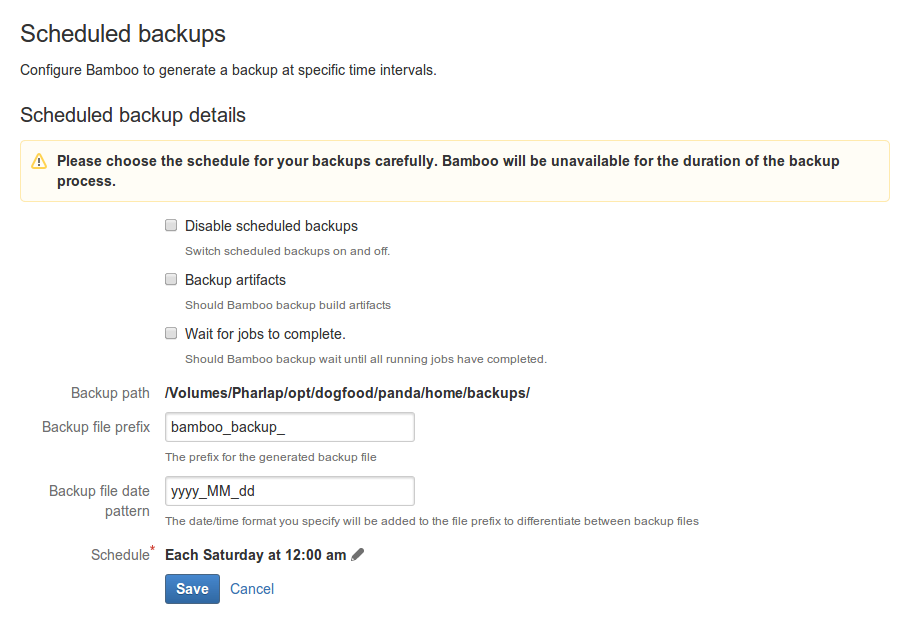Click the /Volumes/Pharlap backup path text
This screenshot has width=909, height=627.
coord(347,393)
